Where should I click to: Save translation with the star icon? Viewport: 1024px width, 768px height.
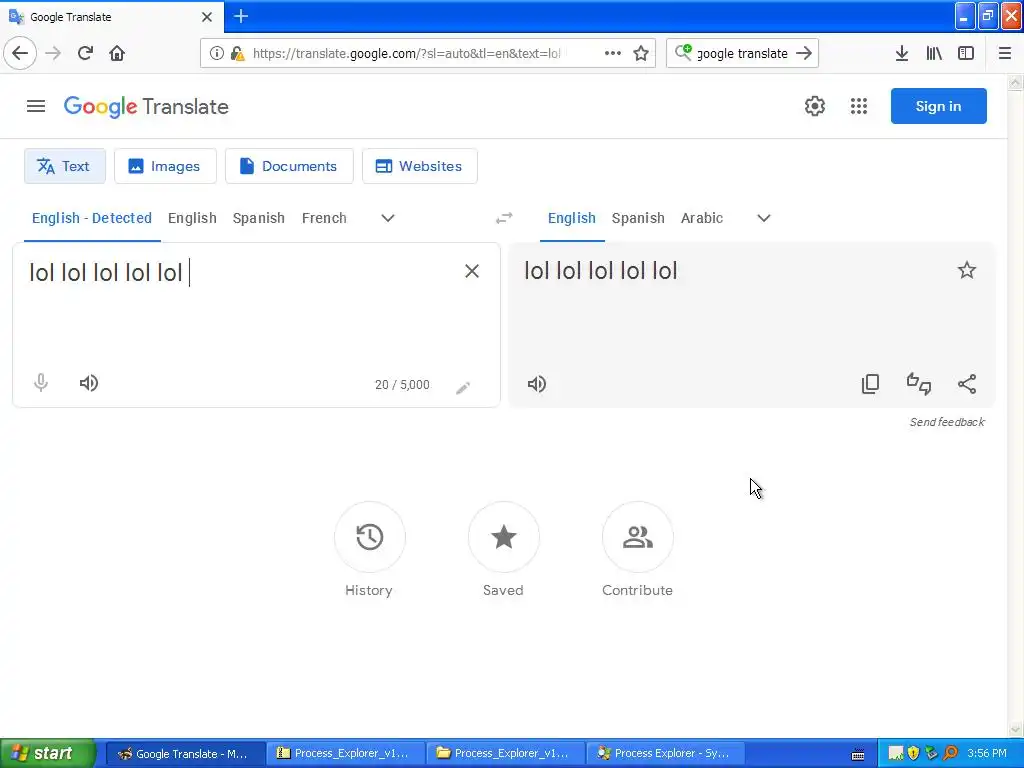coord(967,270)
